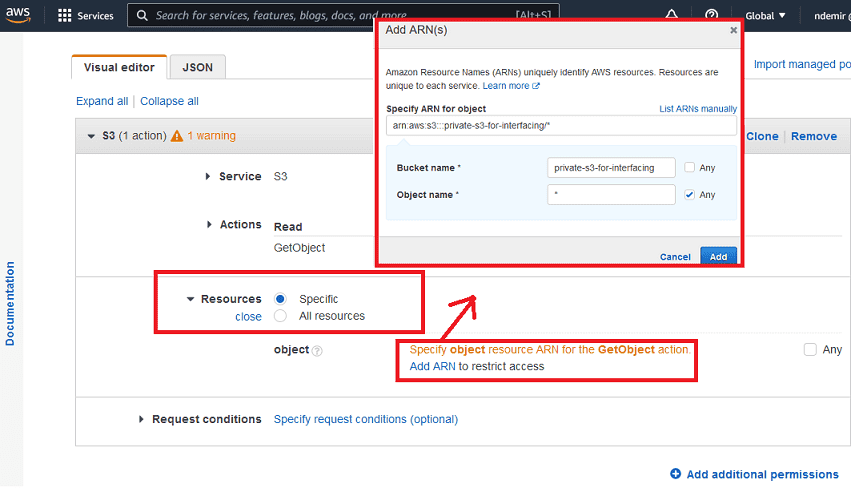Select the All resources radio button
The width and height of the screenshot is (851, 488).
pyautogui.click(x=280, y=316)
